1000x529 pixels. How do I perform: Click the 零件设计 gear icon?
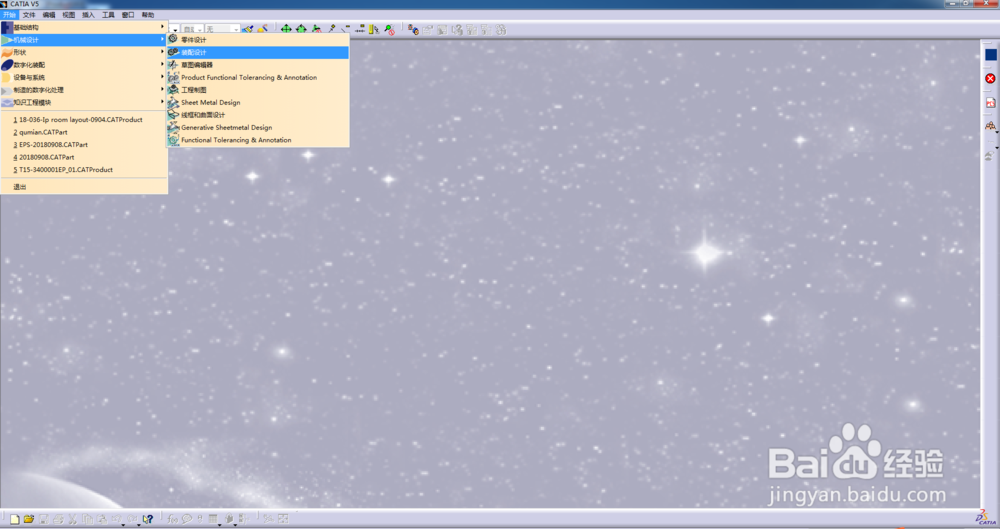173,39
